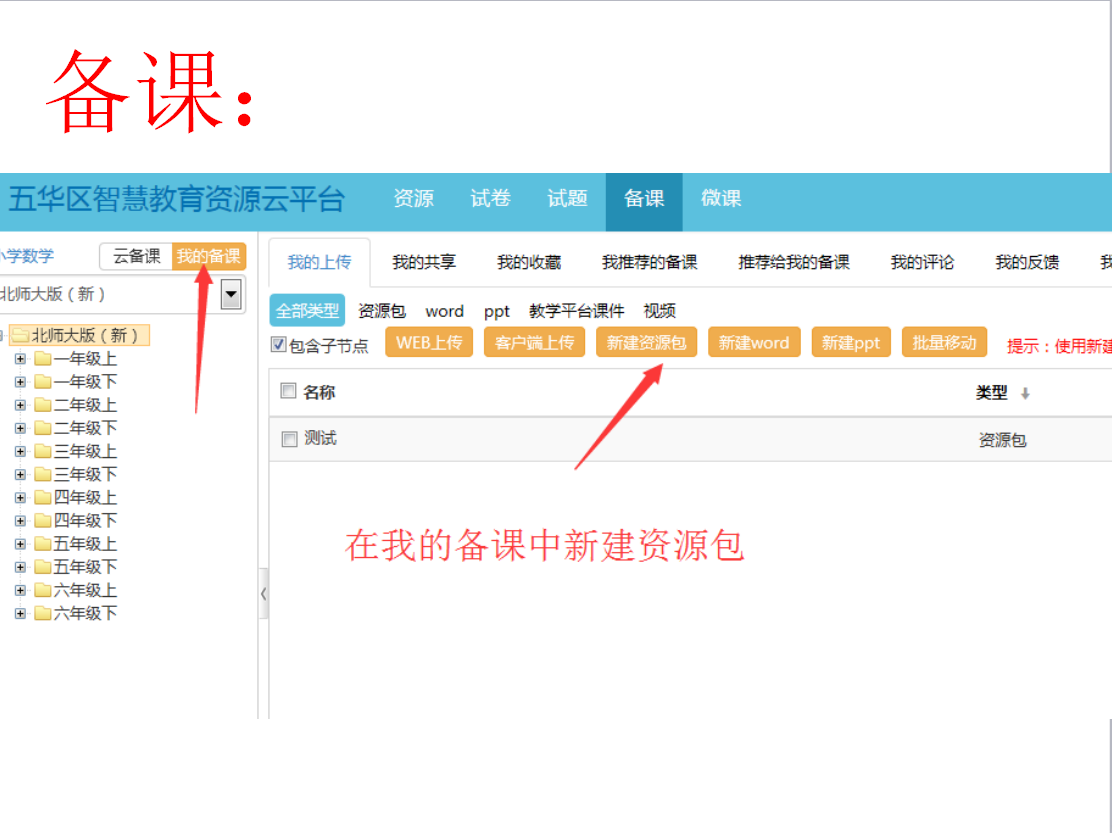Expand the 二年级上 tree node
1112x833 pixels.
21,406
